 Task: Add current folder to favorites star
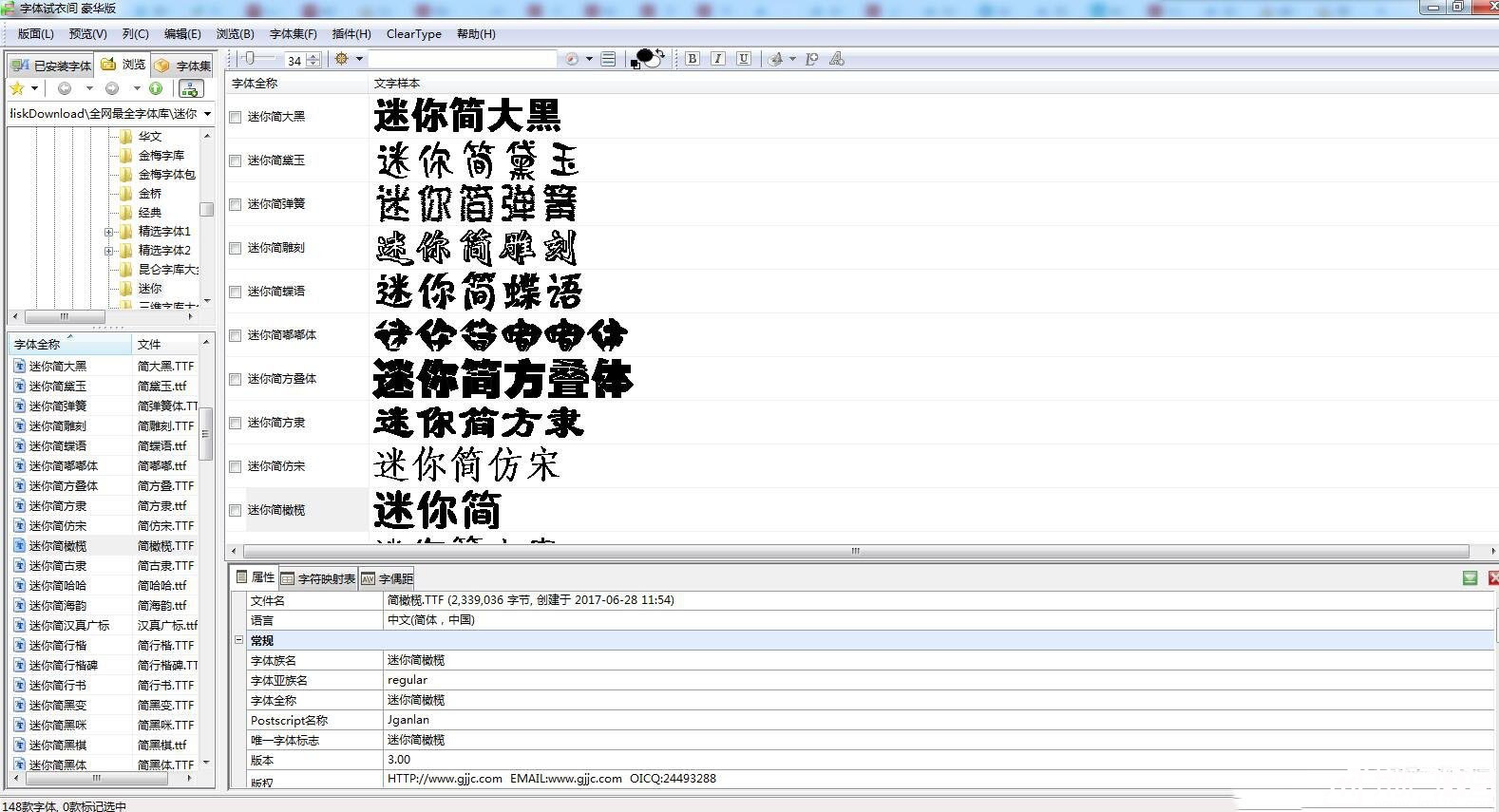click(x=17, y=88)
